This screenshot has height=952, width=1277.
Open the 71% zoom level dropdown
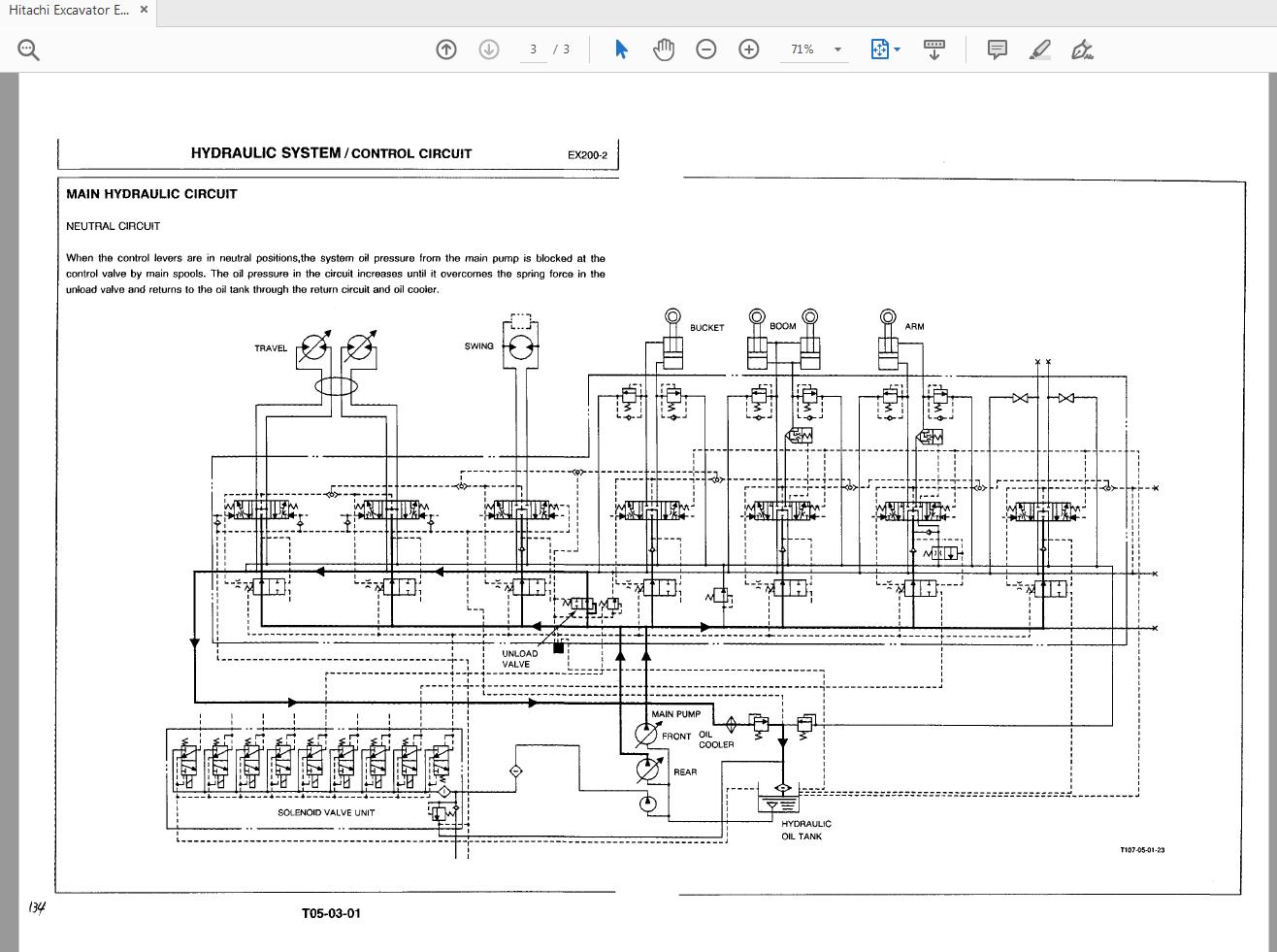click(x=837, y=49)
